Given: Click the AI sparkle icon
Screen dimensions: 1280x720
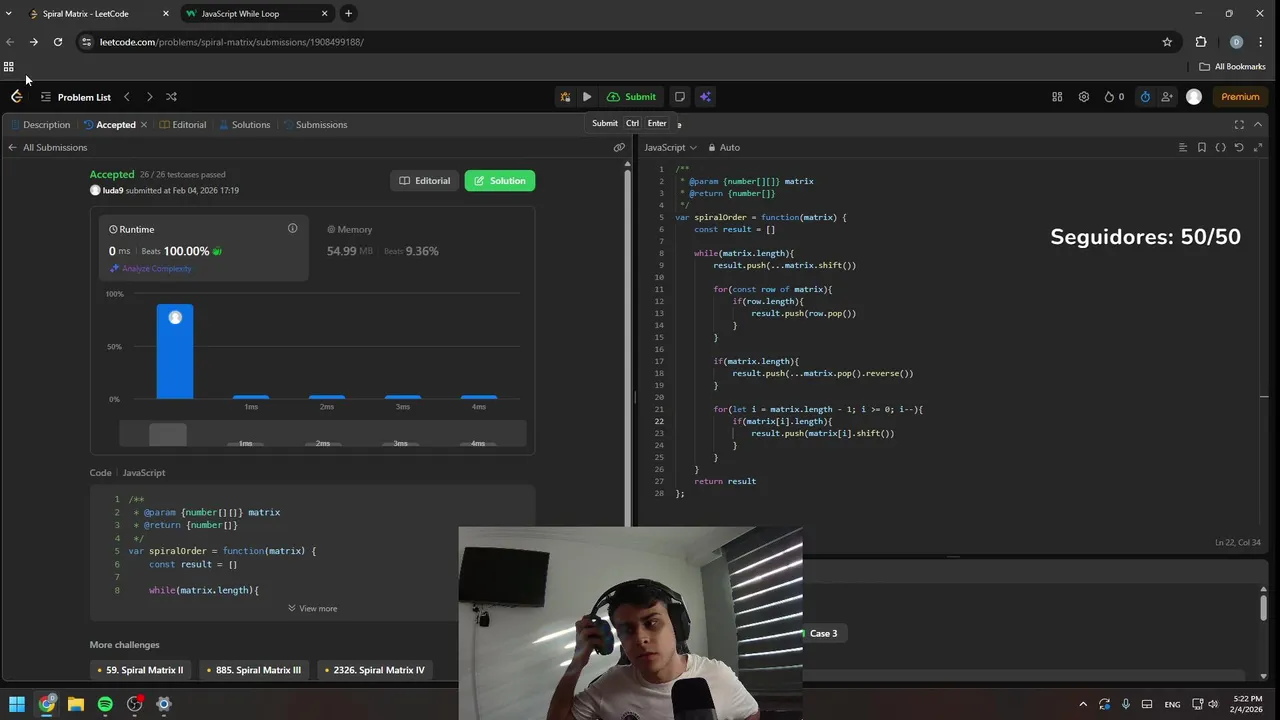Looking at the screenshot, I should [705, 97].
